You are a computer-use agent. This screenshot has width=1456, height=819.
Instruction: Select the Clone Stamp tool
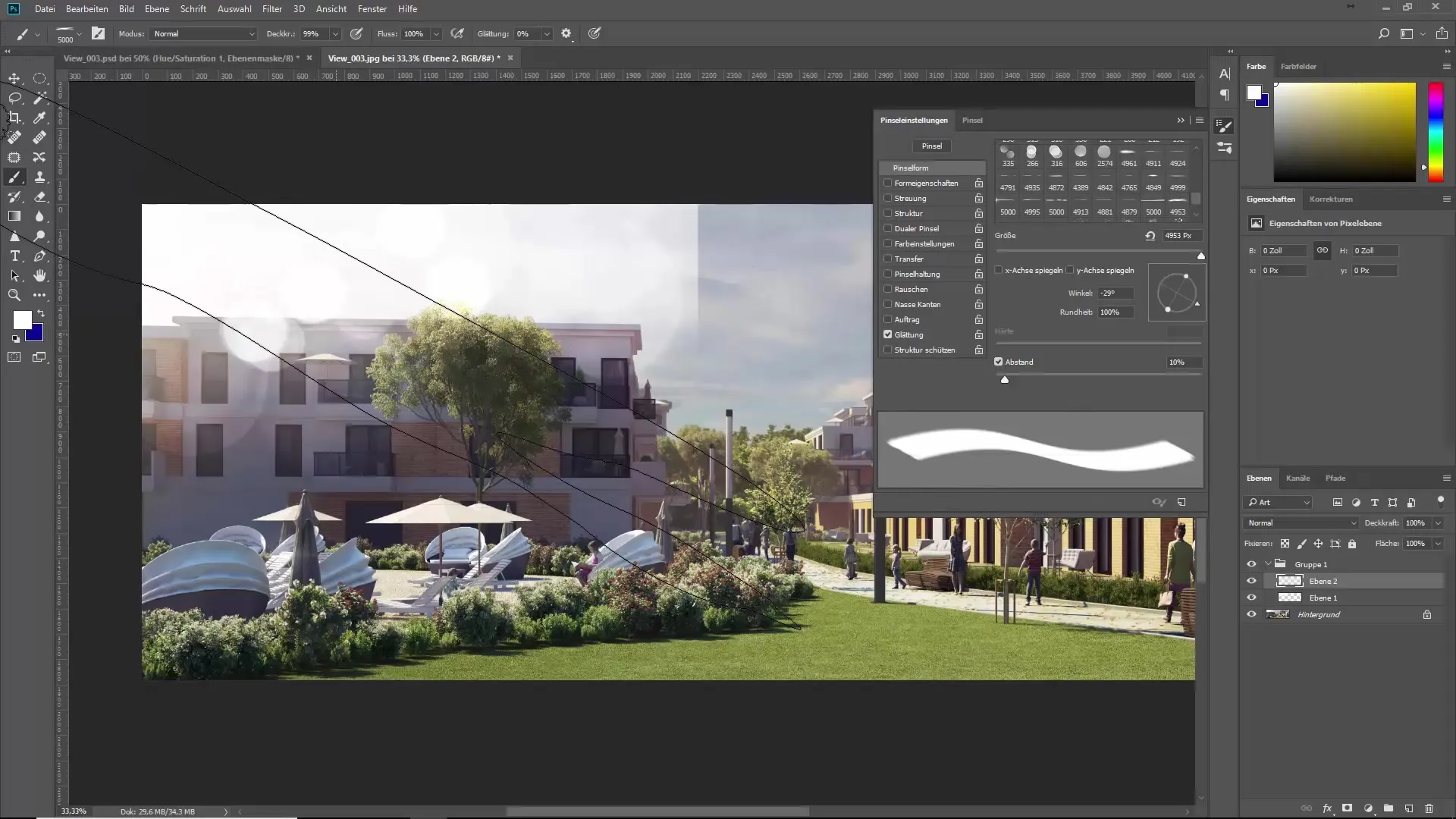39,177
